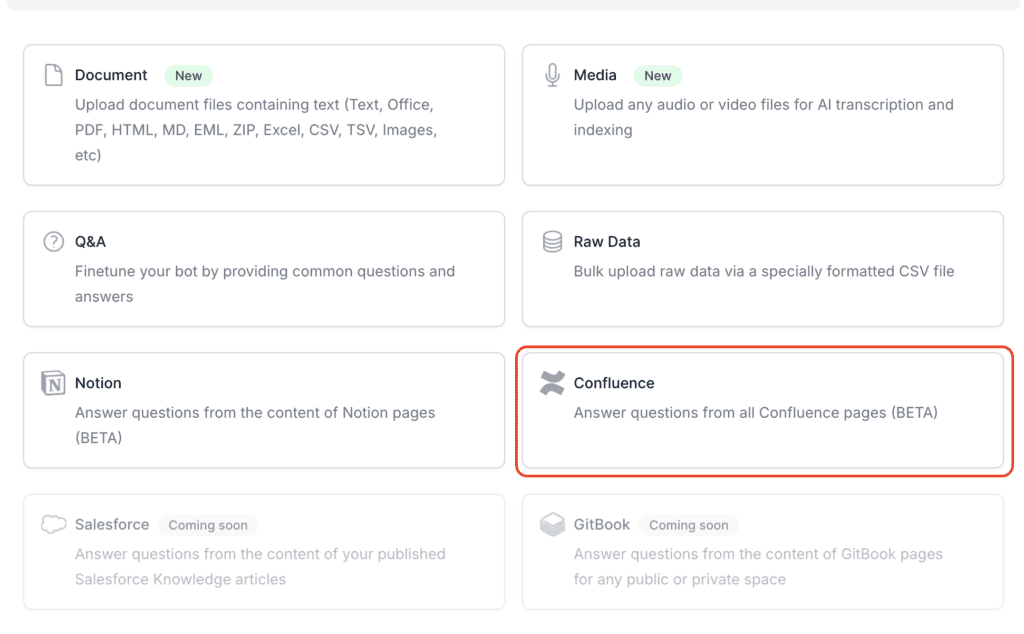
Task: Click the Notion logo icon
Action: pos(53,383)
